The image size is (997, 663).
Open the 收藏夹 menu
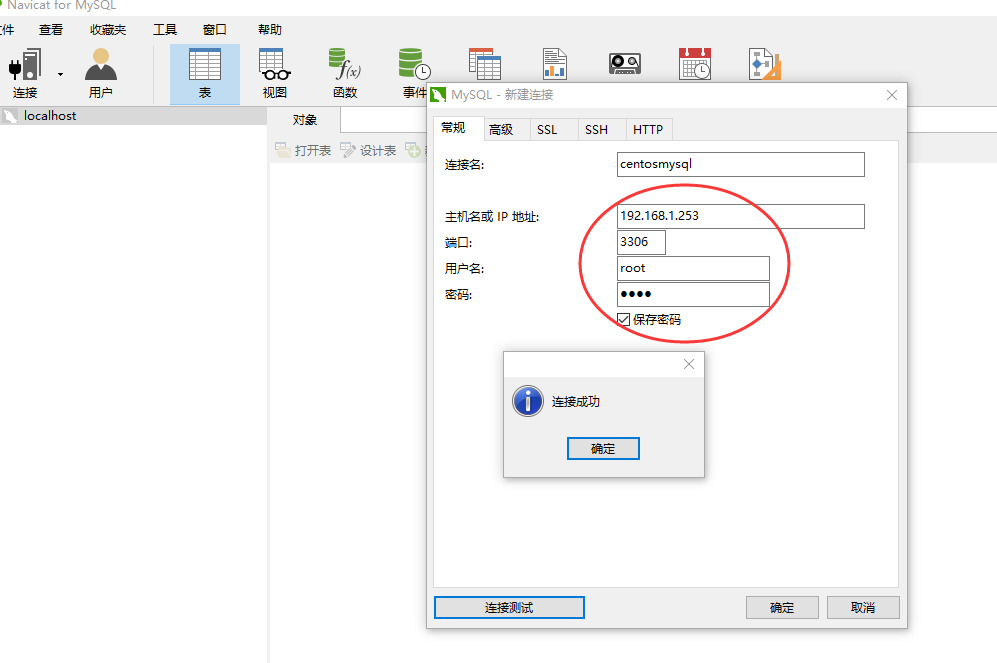(x=108, y=30)
